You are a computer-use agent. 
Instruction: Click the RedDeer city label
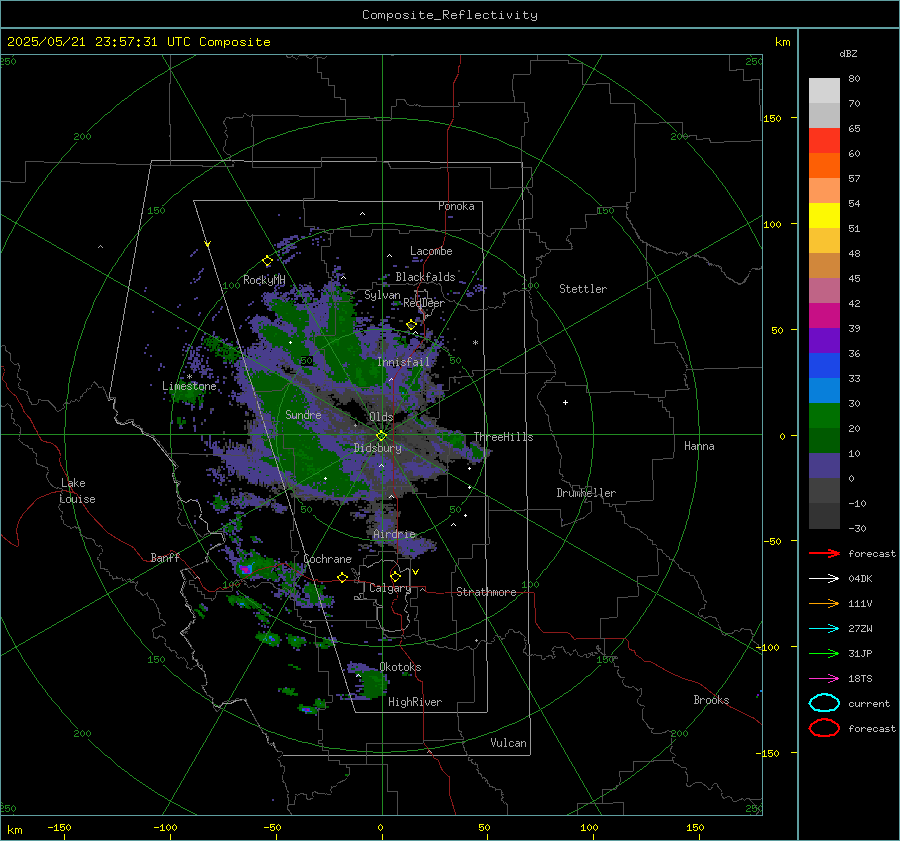tap(424, 303)
